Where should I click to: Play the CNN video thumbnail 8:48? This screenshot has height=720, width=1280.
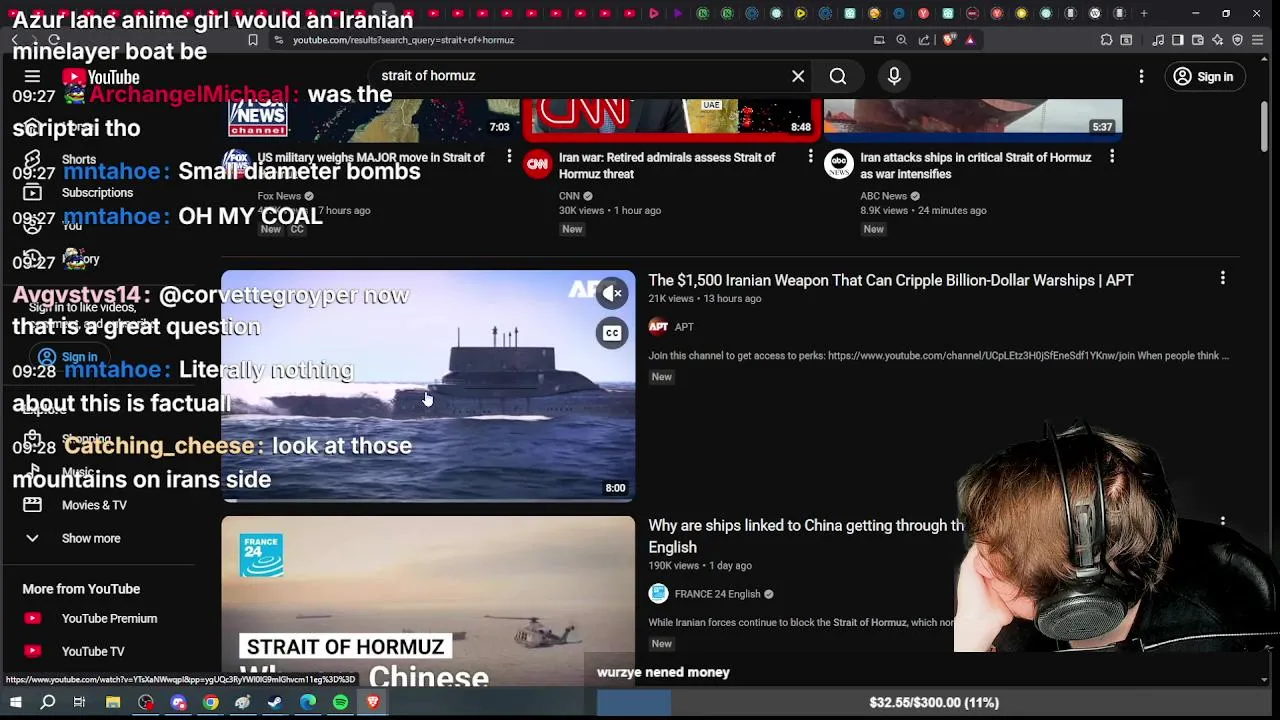tap(671, 118)
